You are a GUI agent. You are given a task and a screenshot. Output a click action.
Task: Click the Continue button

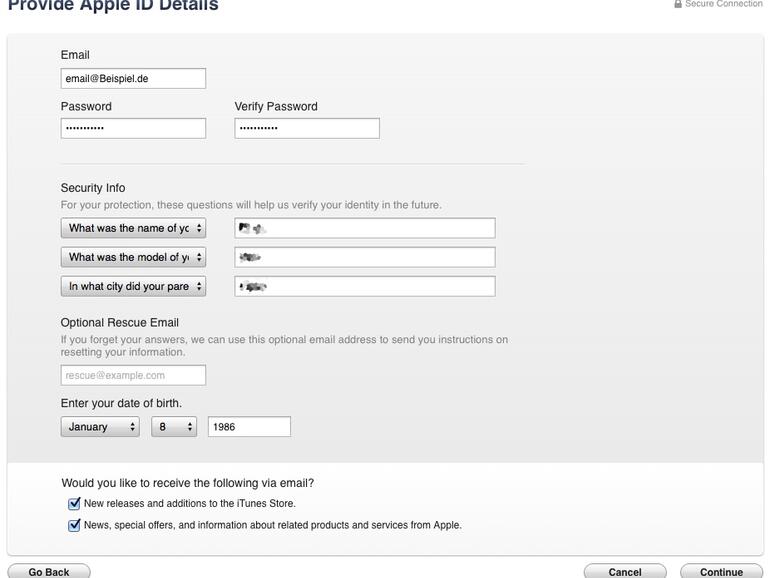[721, 572]
